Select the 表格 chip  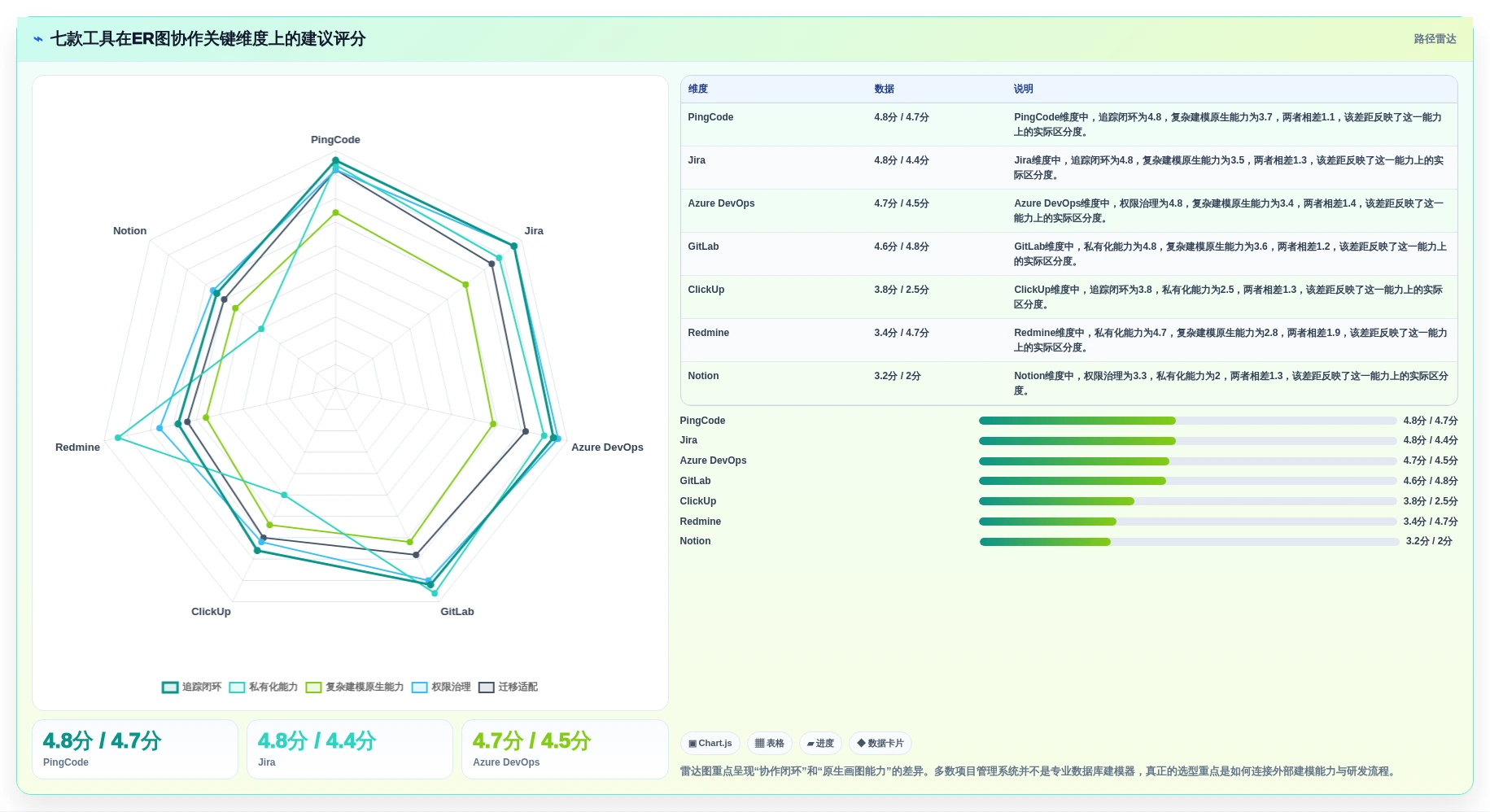point(769,743)
